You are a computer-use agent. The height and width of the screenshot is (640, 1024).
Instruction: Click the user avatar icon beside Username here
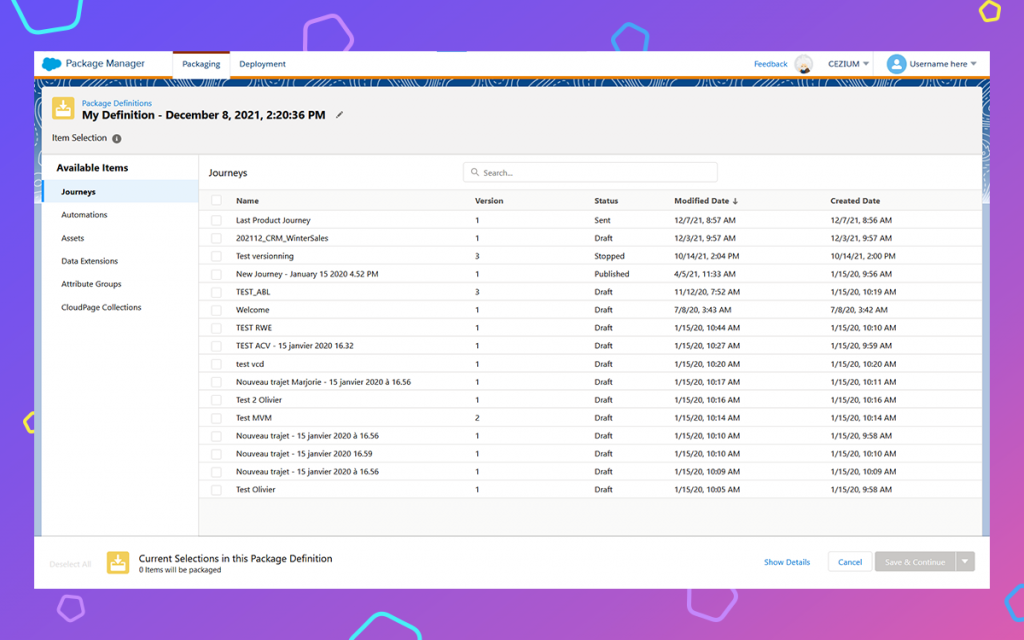coord(898,63)
